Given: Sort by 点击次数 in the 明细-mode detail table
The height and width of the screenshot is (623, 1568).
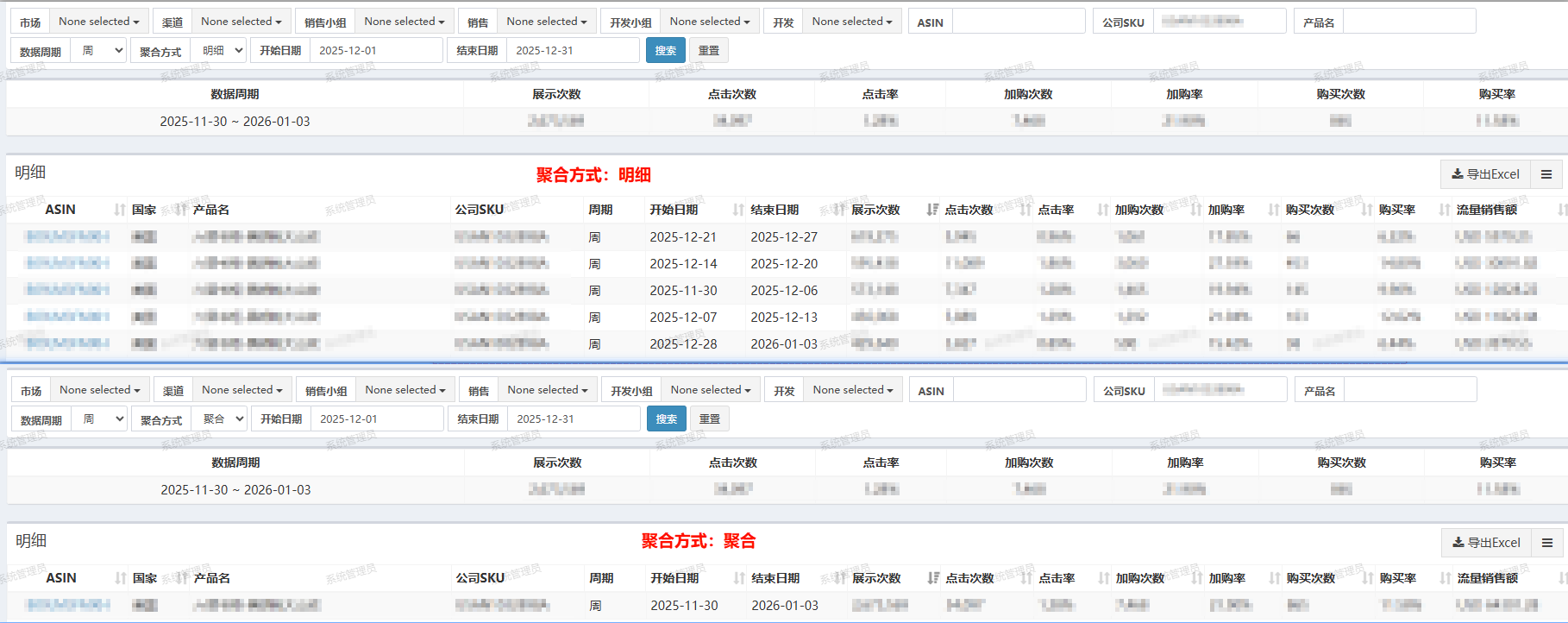Looking at the screenshot, I should click(1025, 210).
